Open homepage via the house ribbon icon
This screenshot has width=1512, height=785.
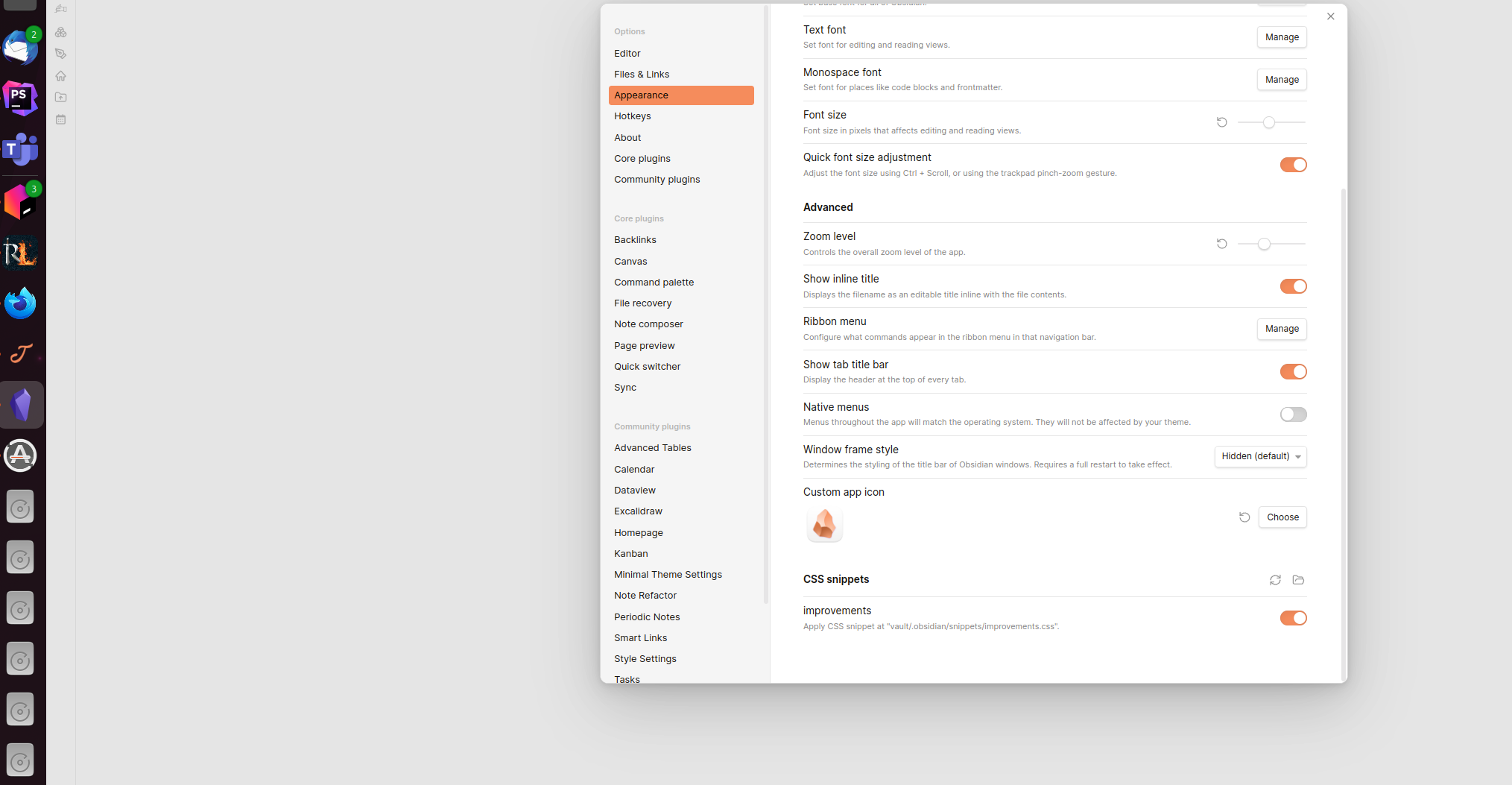[x=60, y=75]
